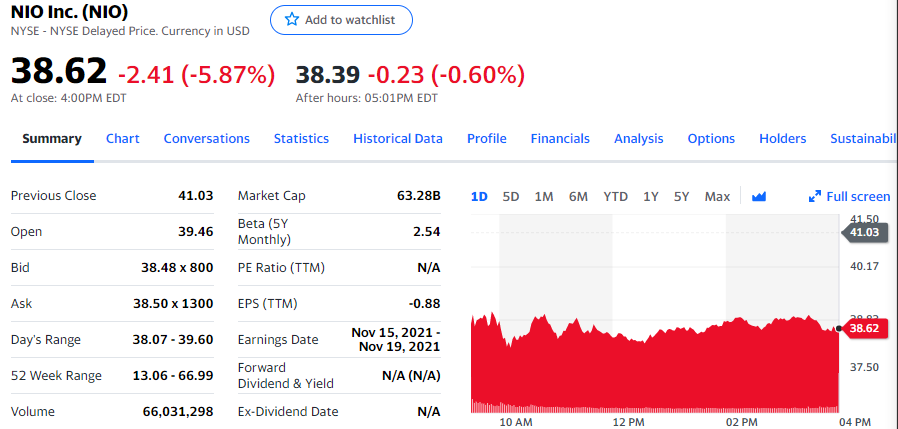Set chart range to YTD
Viewport: 898px width, 429px height.
point(615,196)
